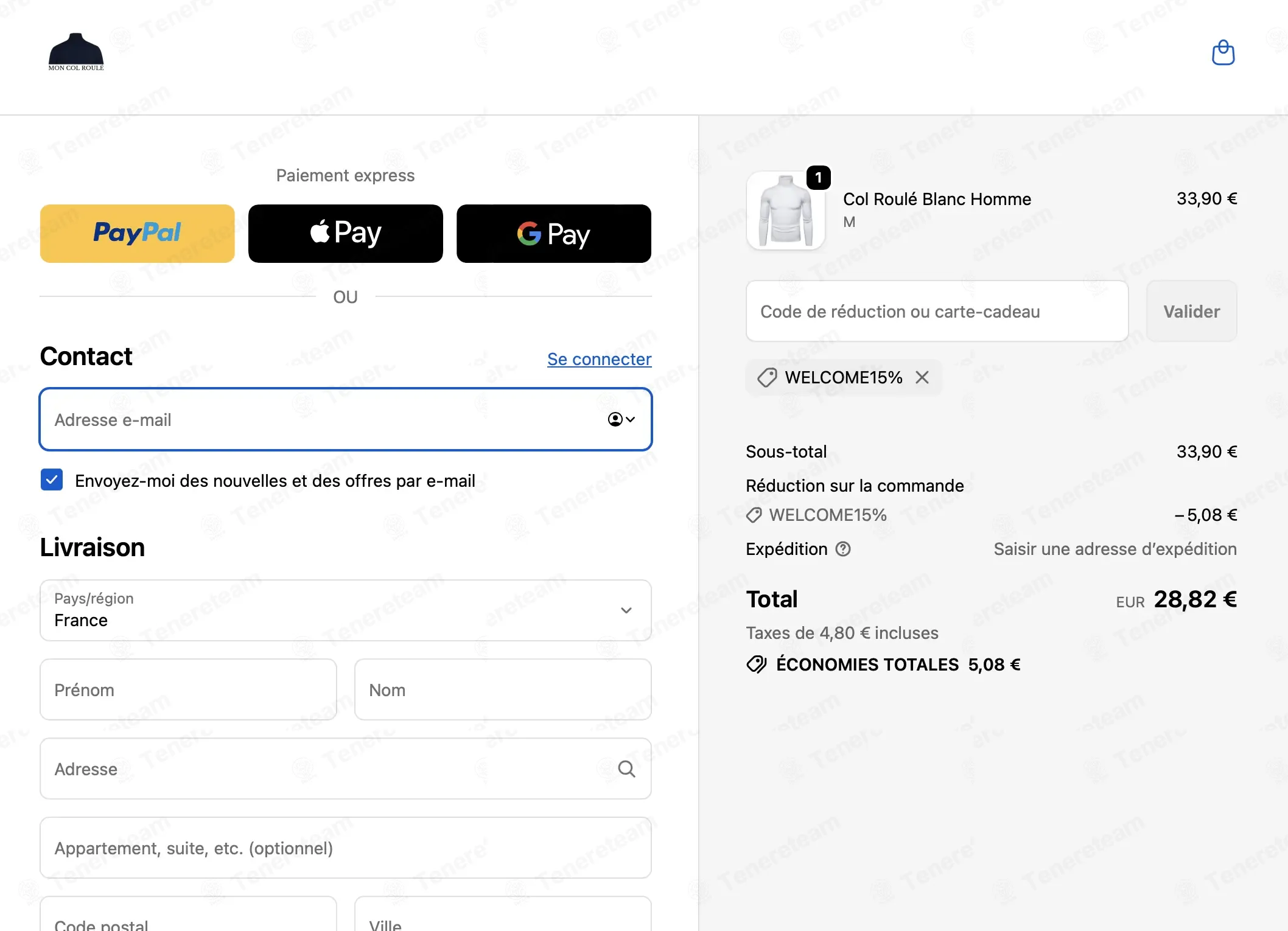The width and height of the screenshot is (1288, 931).
Task: Click the Réduction sur la commande label
Action: (855, 486)
